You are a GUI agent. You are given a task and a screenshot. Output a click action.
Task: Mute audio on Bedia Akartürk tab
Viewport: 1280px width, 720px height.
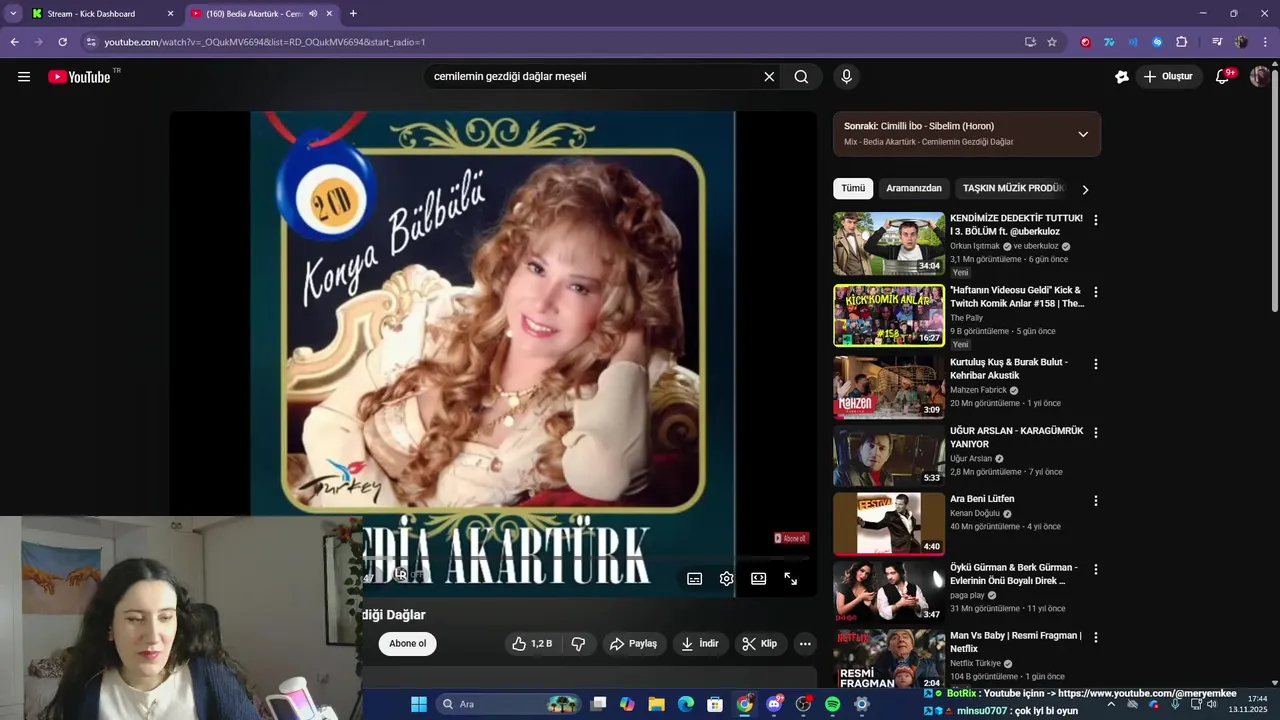(x=314, y=14)
